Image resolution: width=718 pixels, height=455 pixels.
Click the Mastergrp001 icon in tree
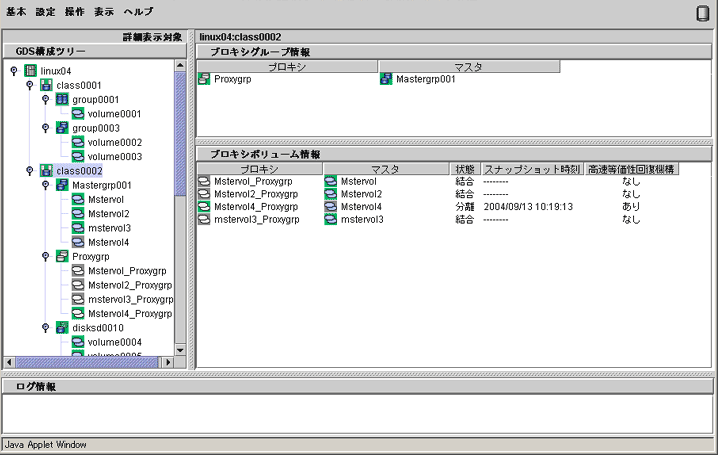coord(62,185)
